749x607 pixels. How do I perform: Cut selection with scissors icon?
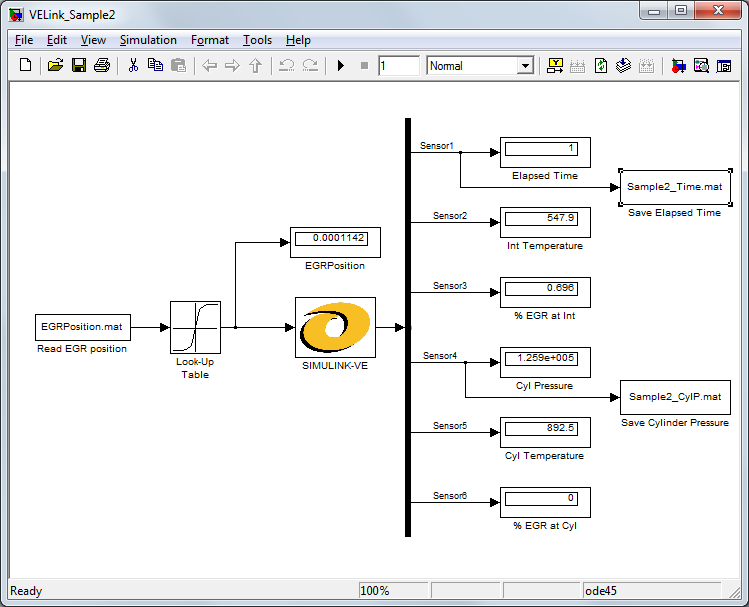[x=133, y=65]
